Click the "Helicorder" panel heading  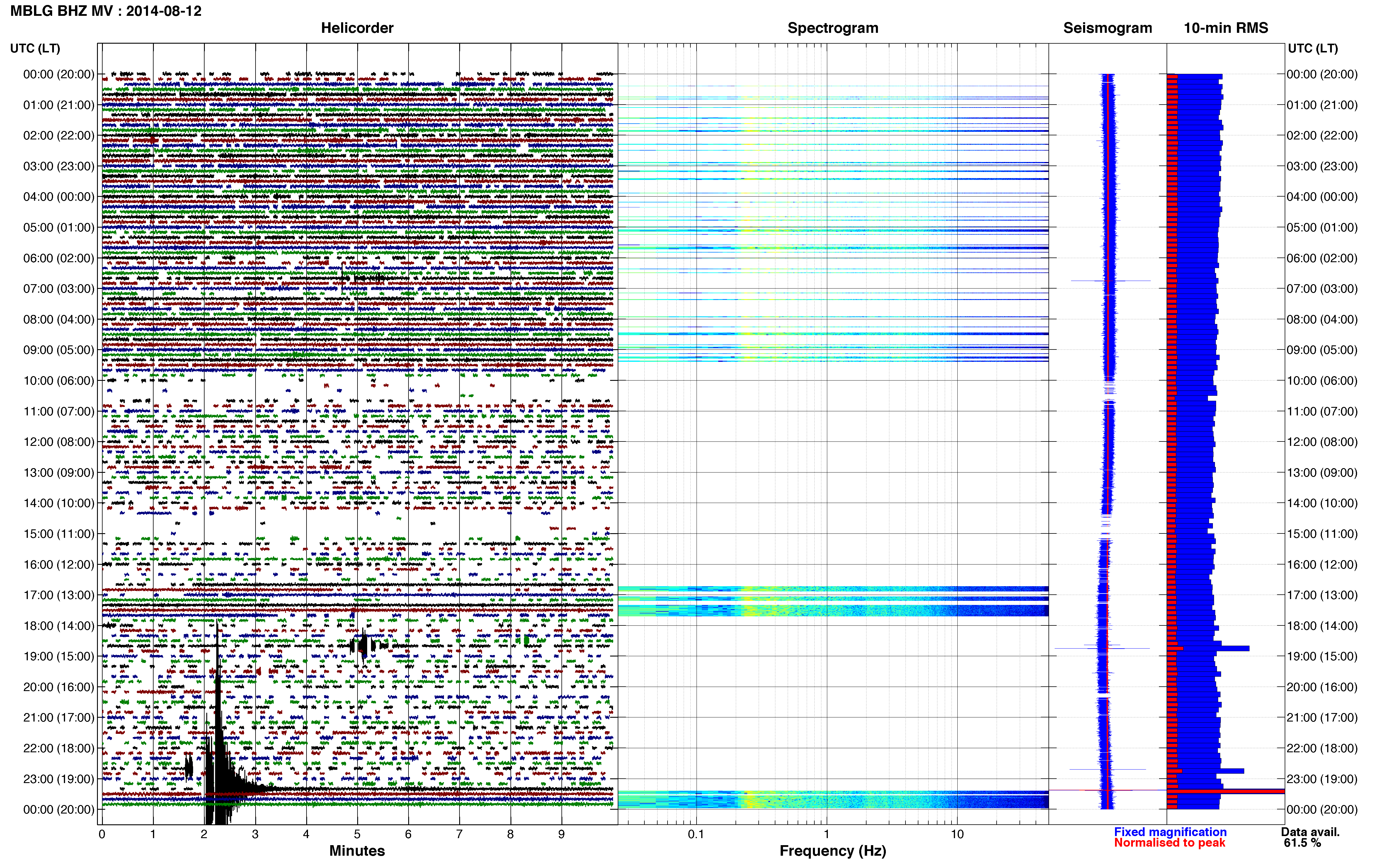(357, 28)
